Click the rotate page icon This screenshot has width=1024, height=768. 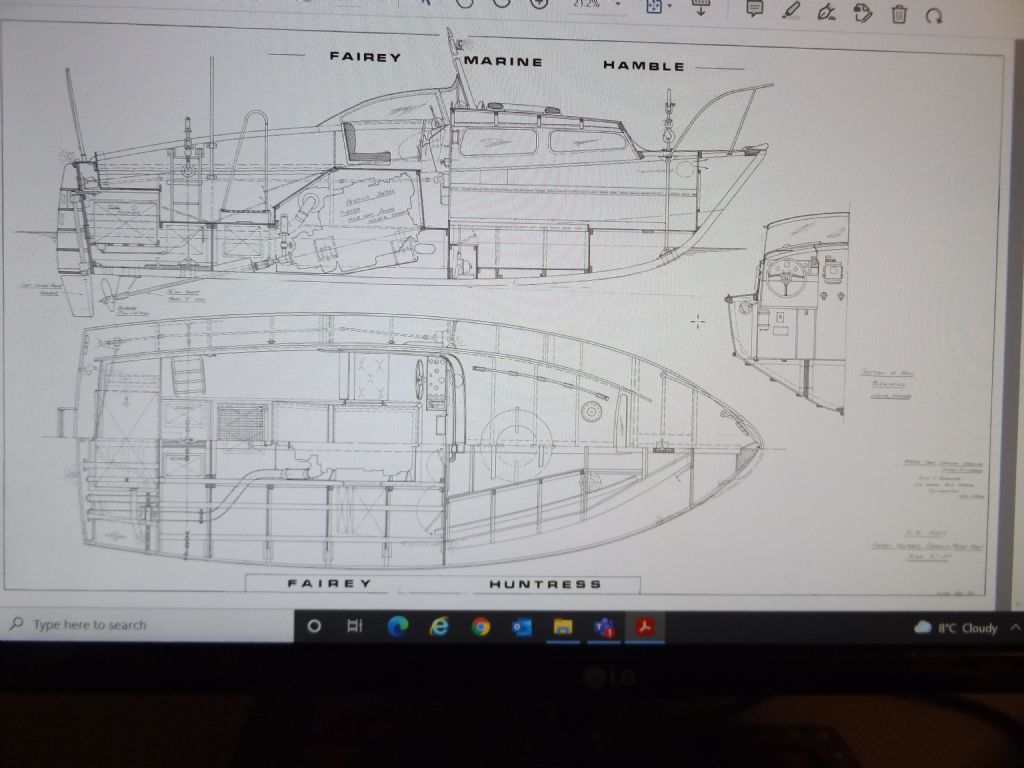tap(934, 15)
